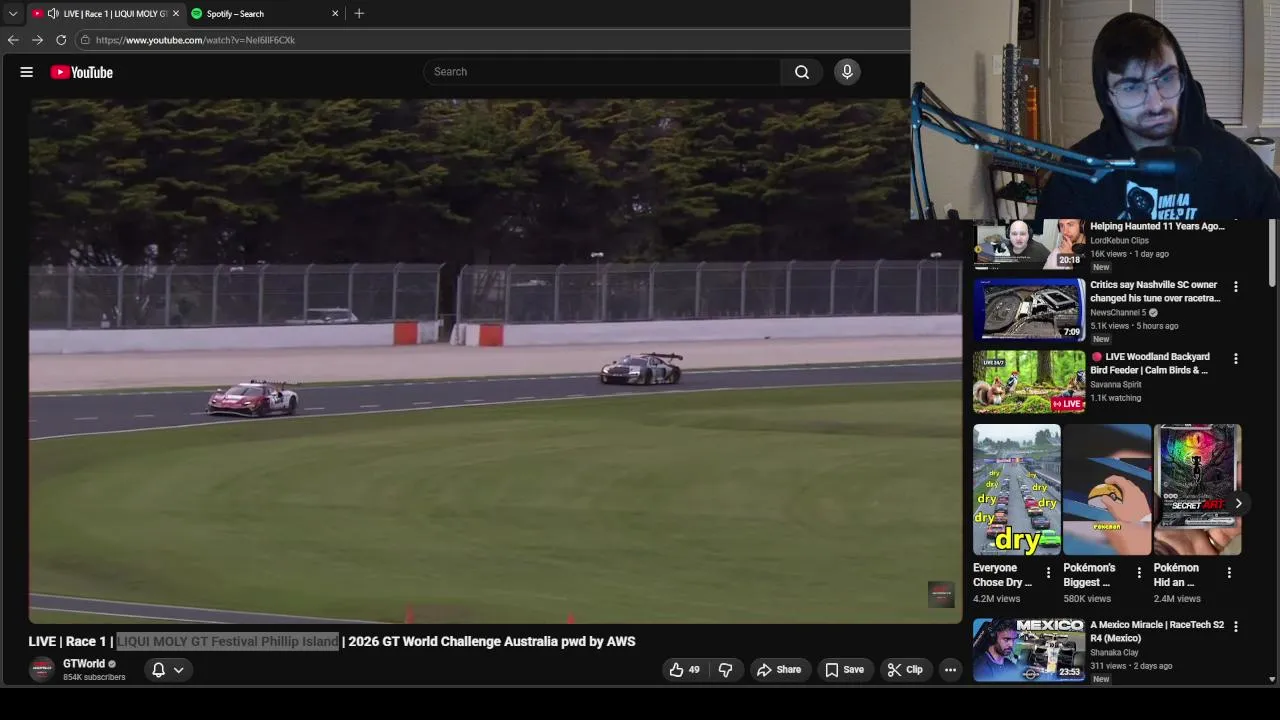Toggle the notification bell for GTWorld
The height and width of the screenshot is (720, 1280).
[x=158, y=670]
